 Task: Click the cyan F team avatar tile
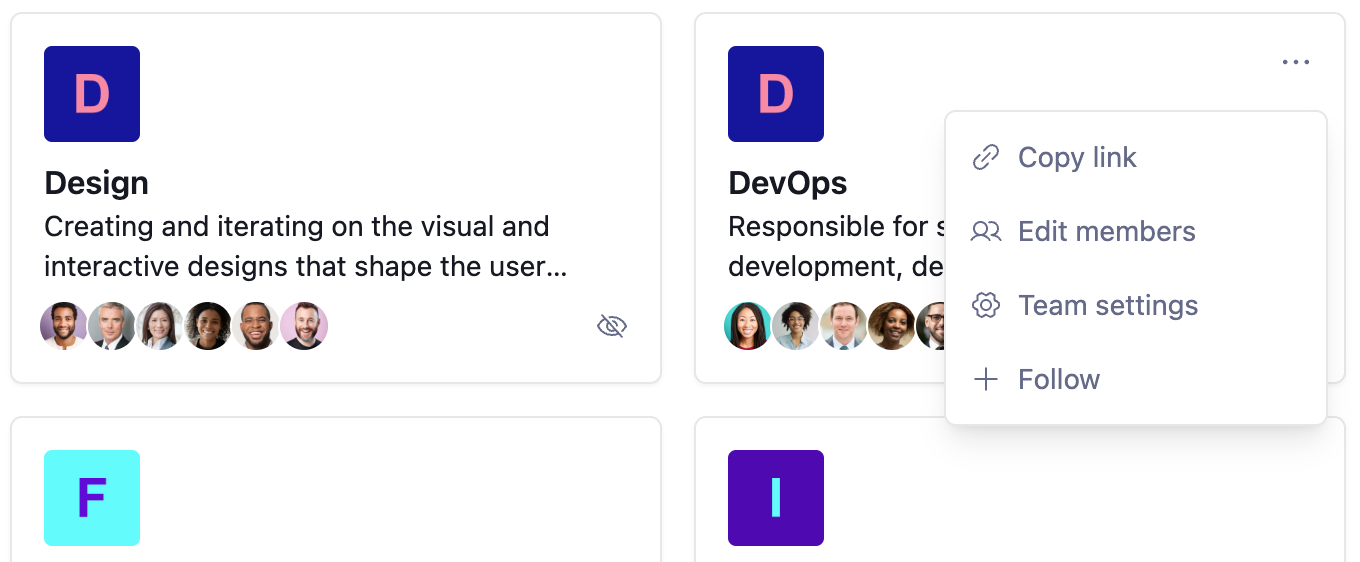(x=92, y=498)
